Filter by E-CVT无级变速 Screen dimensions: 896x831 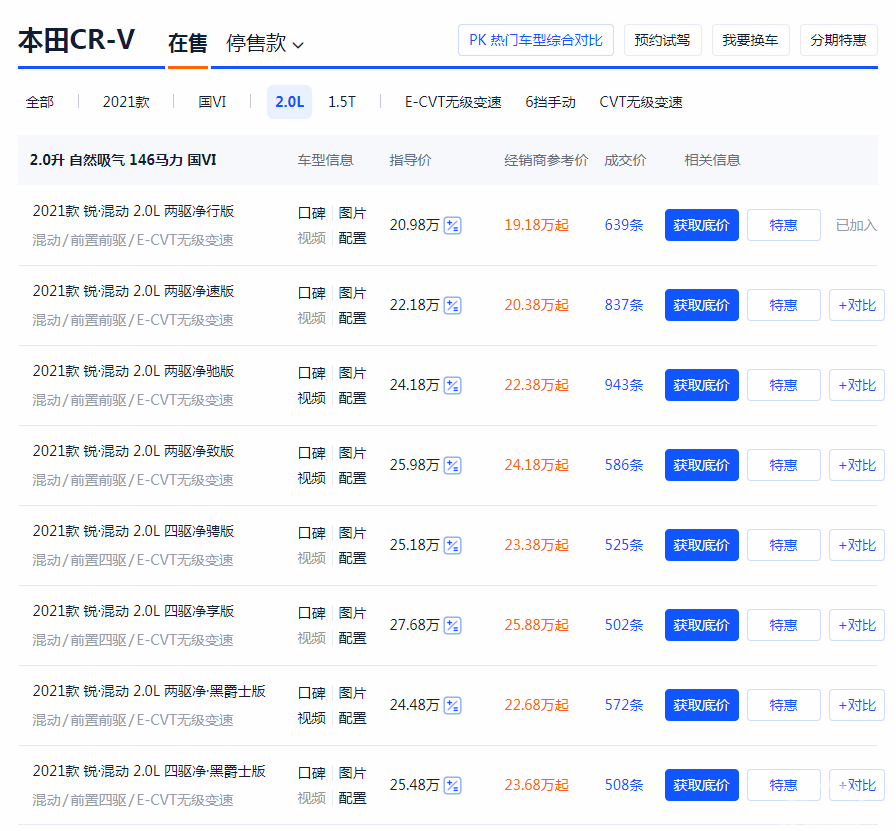[453, 102]
